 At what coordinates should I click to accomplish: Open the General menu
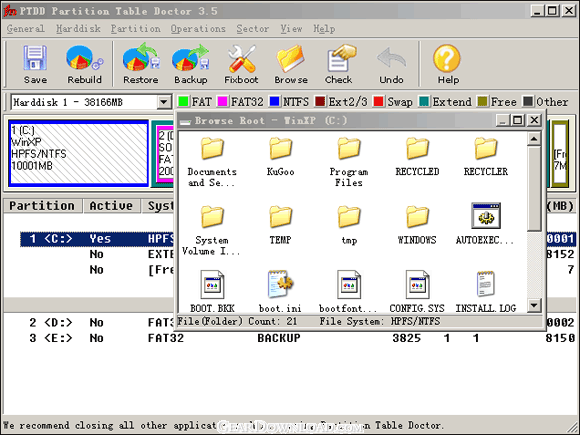tap(26, 29)
